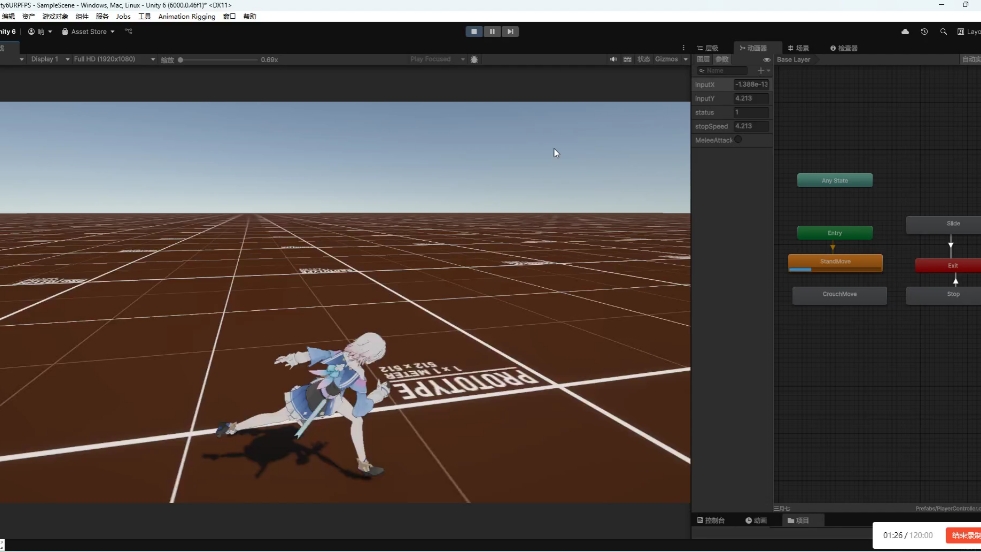This screenshot has height=552, width=981.
Task: Toggle the Animator eye visibility icon
Action: click(766, 59)
